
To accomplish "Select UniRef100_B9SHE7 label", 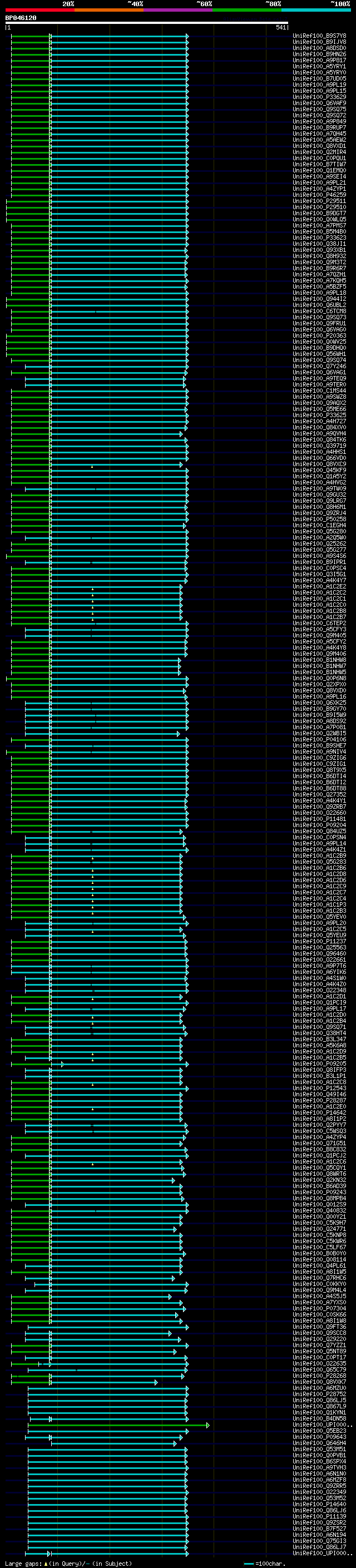I will (x=319, y=746).
